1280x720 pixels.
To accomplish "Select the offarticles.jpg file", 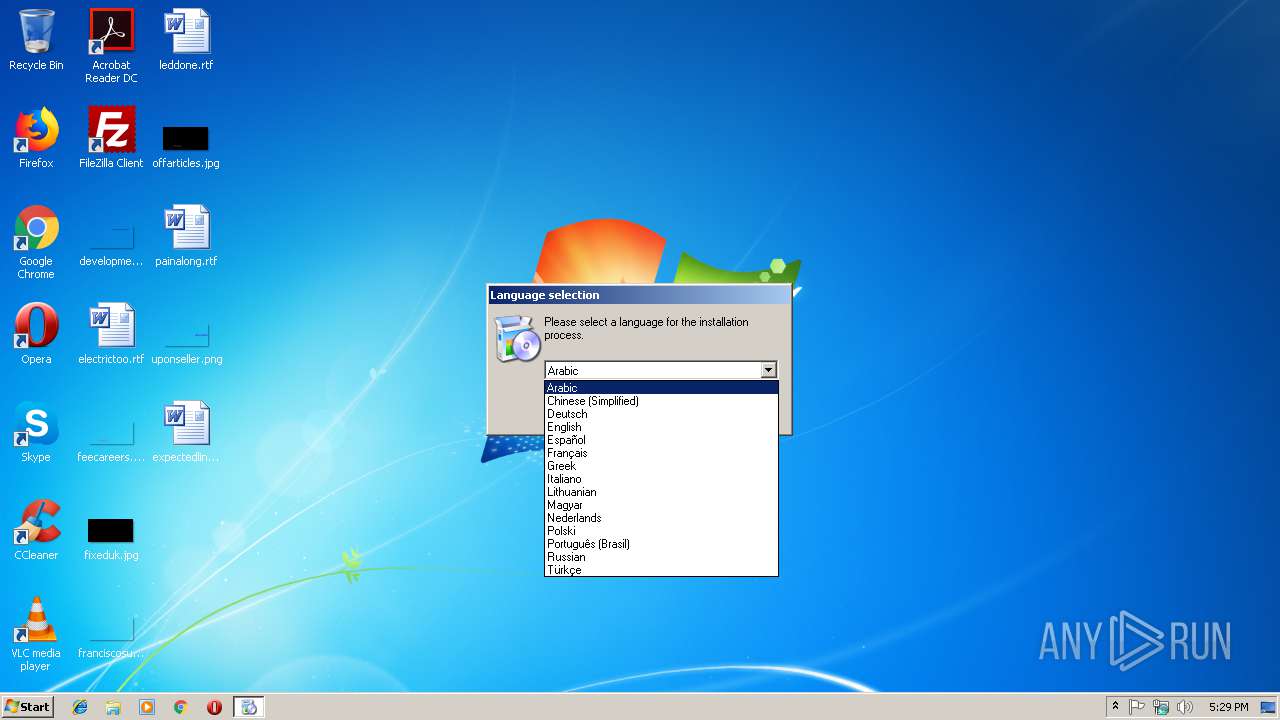I will (186, 145).
